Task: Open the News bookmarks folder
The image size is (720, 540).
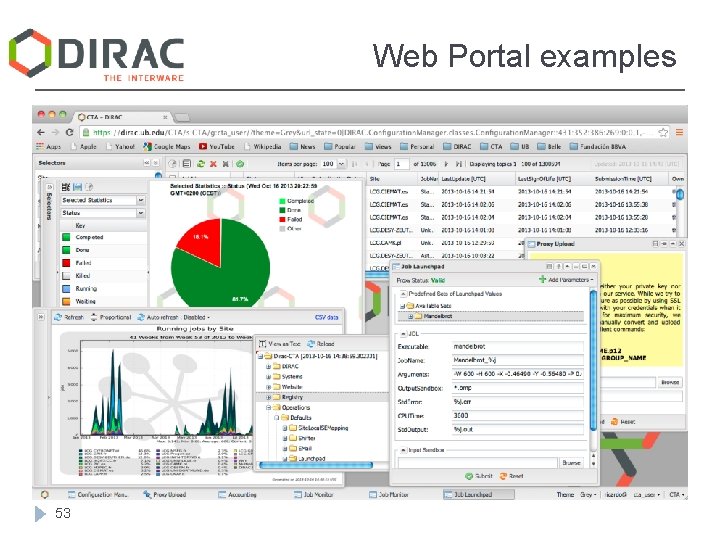Action: pos(303,146)
